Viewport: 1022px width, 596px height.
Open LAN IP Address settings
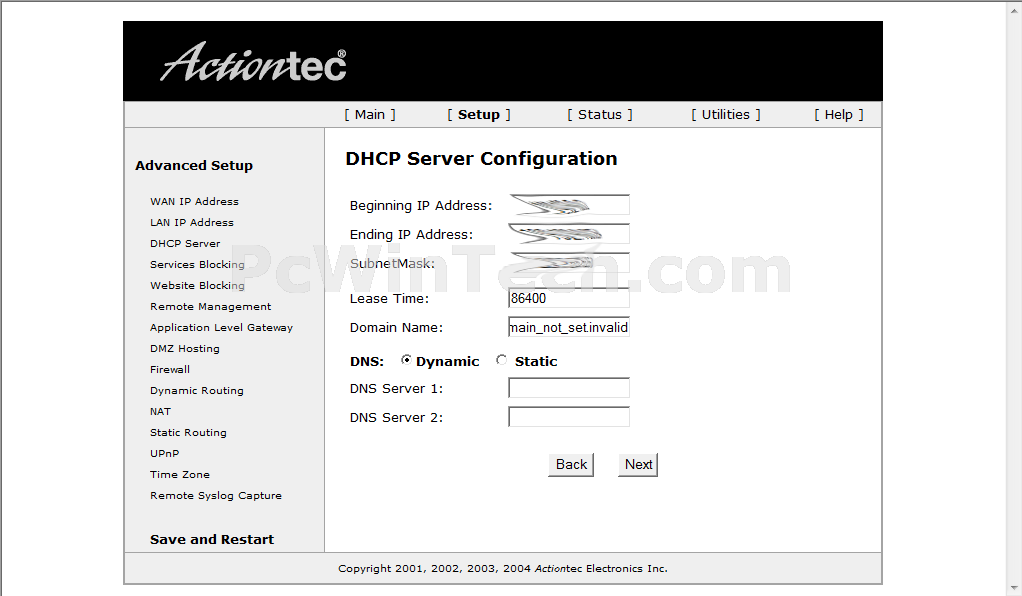[x=192, y=222]
